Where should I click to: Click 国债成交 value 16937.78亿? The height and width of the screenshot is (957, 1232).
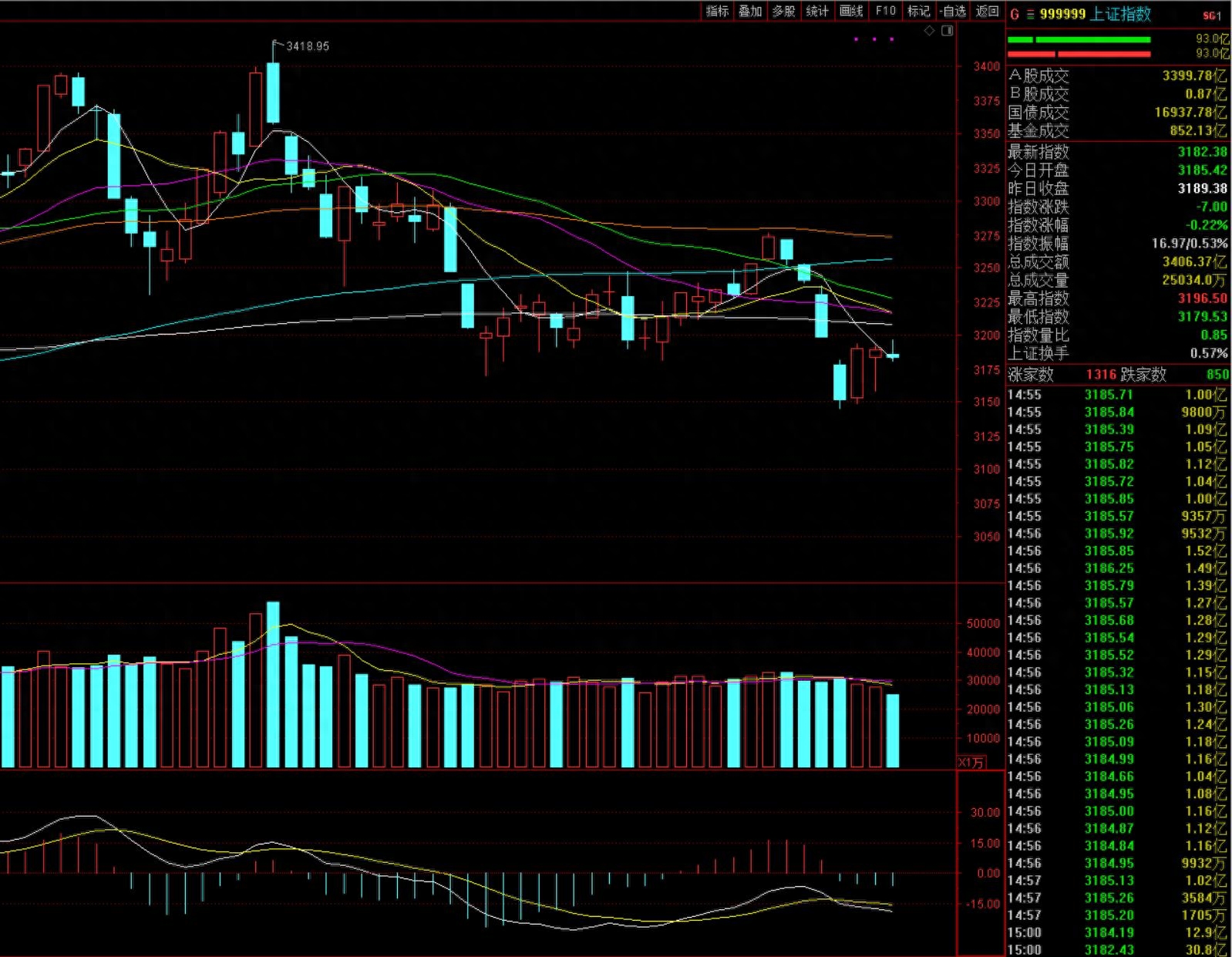coord(1190,113)
